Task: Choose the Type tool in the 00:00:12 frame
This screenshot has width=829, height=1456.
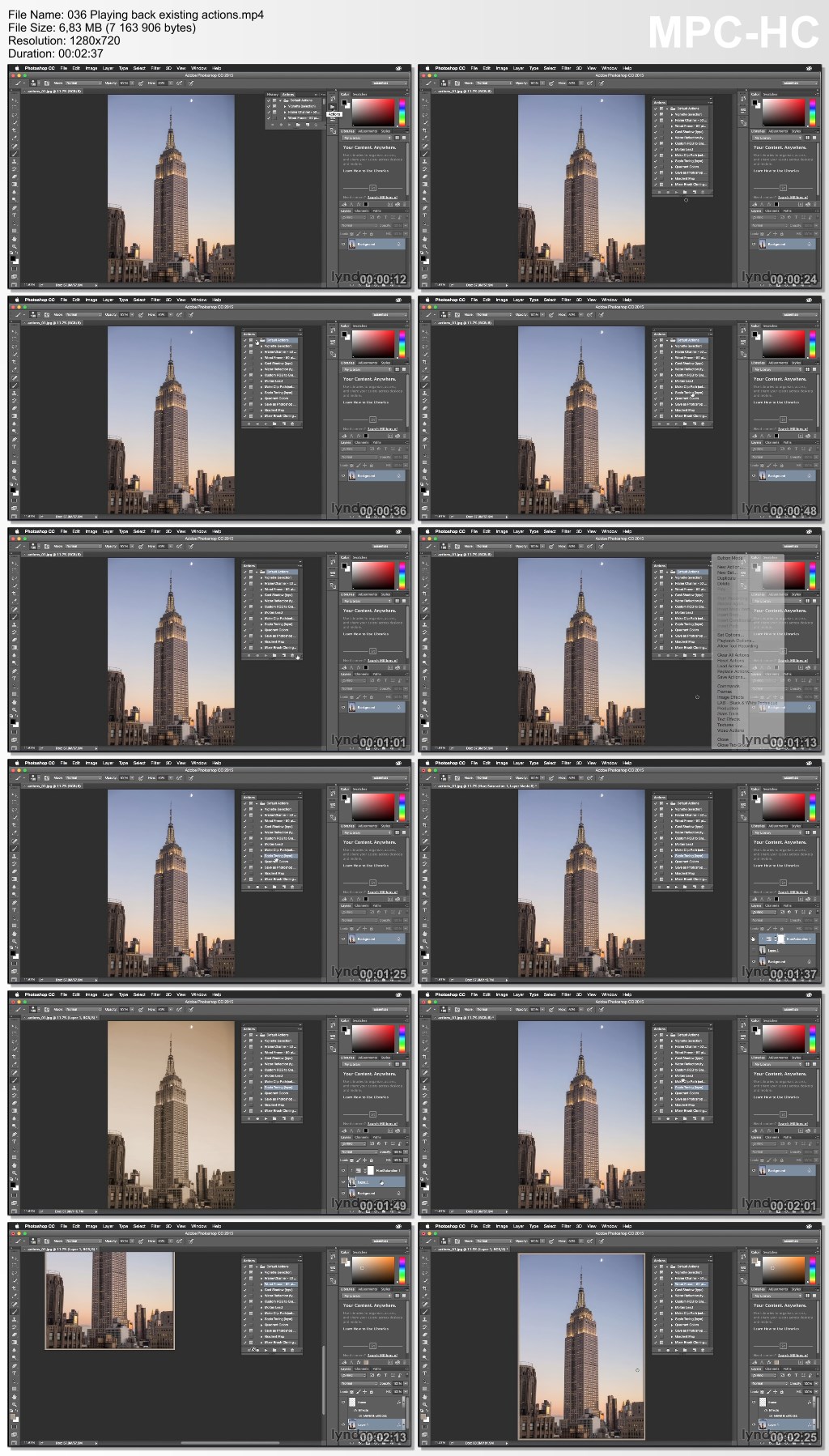Action: [x=15, y=215]
